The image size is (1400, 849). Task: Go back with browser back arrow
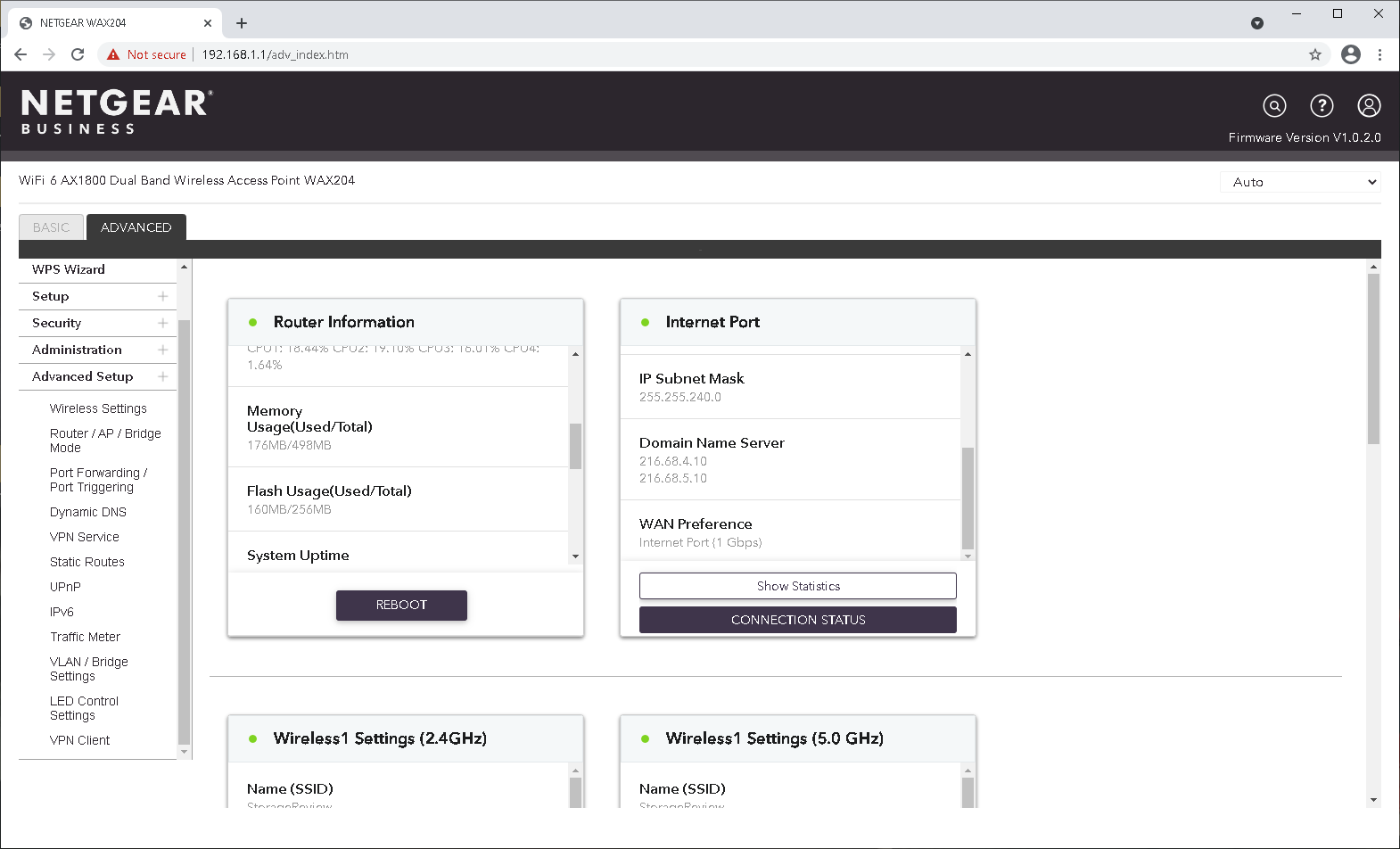[x=21, y=54]
